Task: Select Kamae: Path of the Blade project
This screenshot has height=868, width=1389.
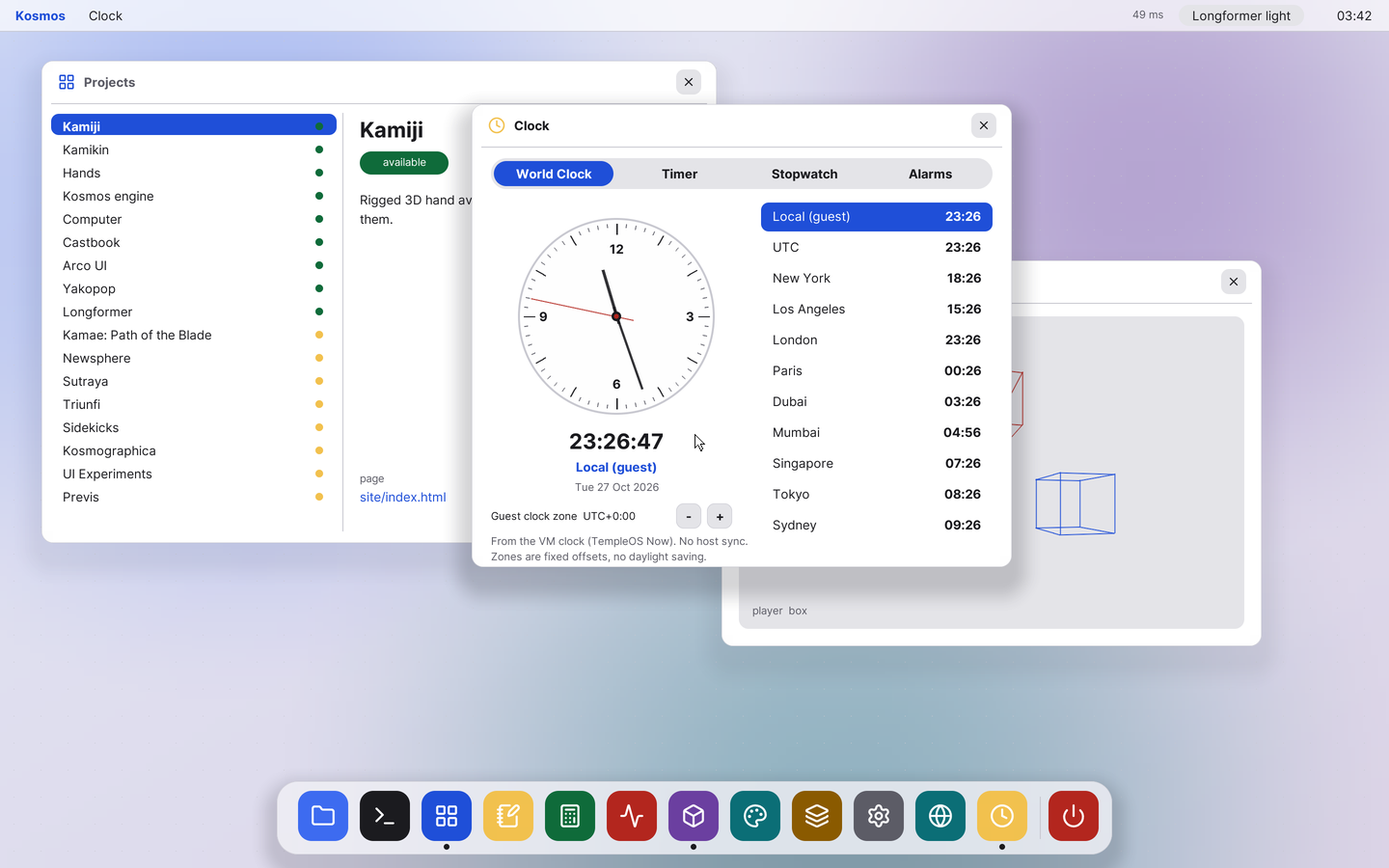Action: pyautogui.click(x=194, y=335)
